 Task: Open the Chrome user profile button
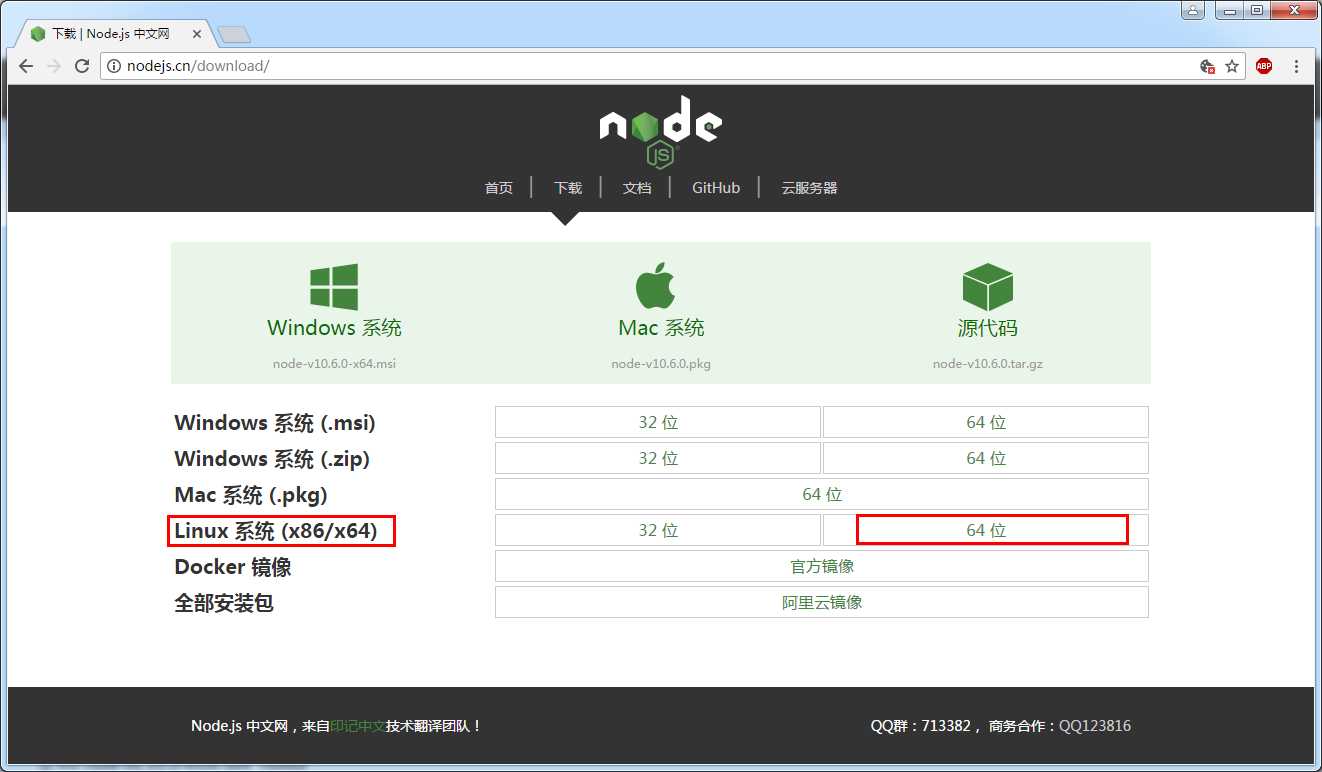tap(1192, 10)
